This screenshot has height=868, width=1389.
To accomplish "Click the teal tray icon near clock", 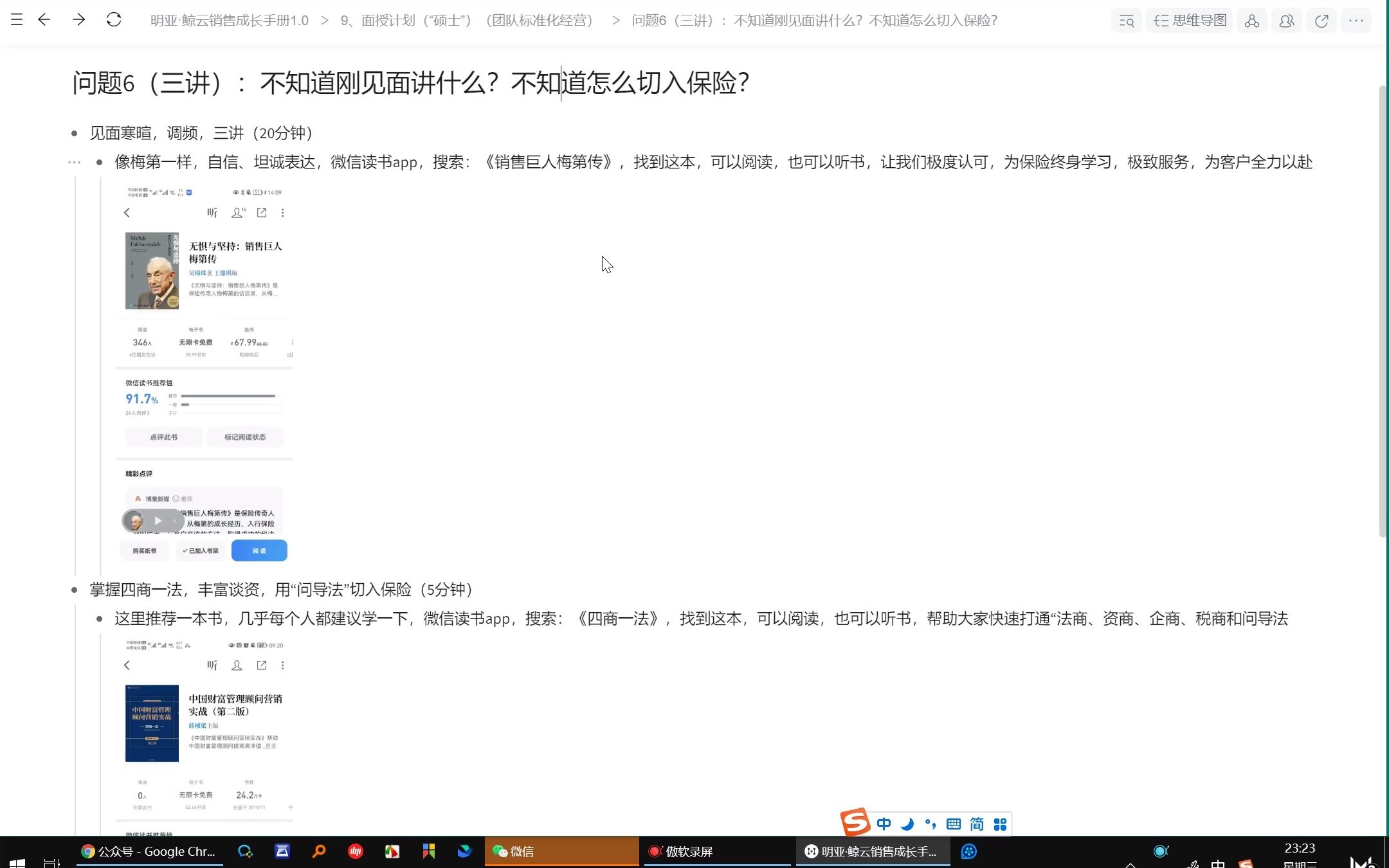I will tap(1161, 851).
